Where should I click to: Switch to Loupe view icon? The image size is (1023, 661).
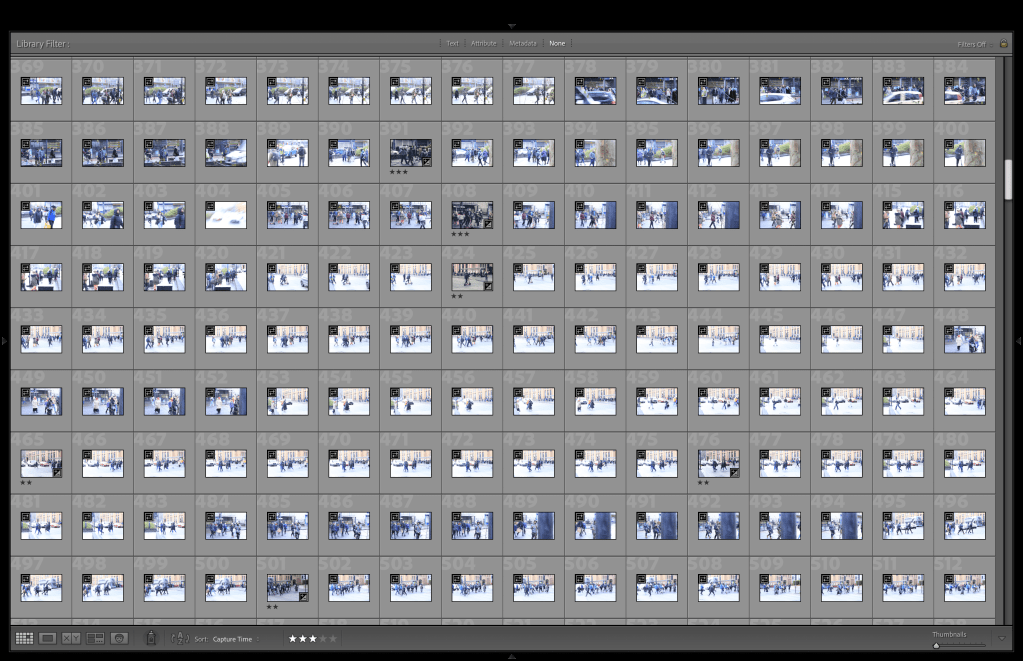[47, 638]
